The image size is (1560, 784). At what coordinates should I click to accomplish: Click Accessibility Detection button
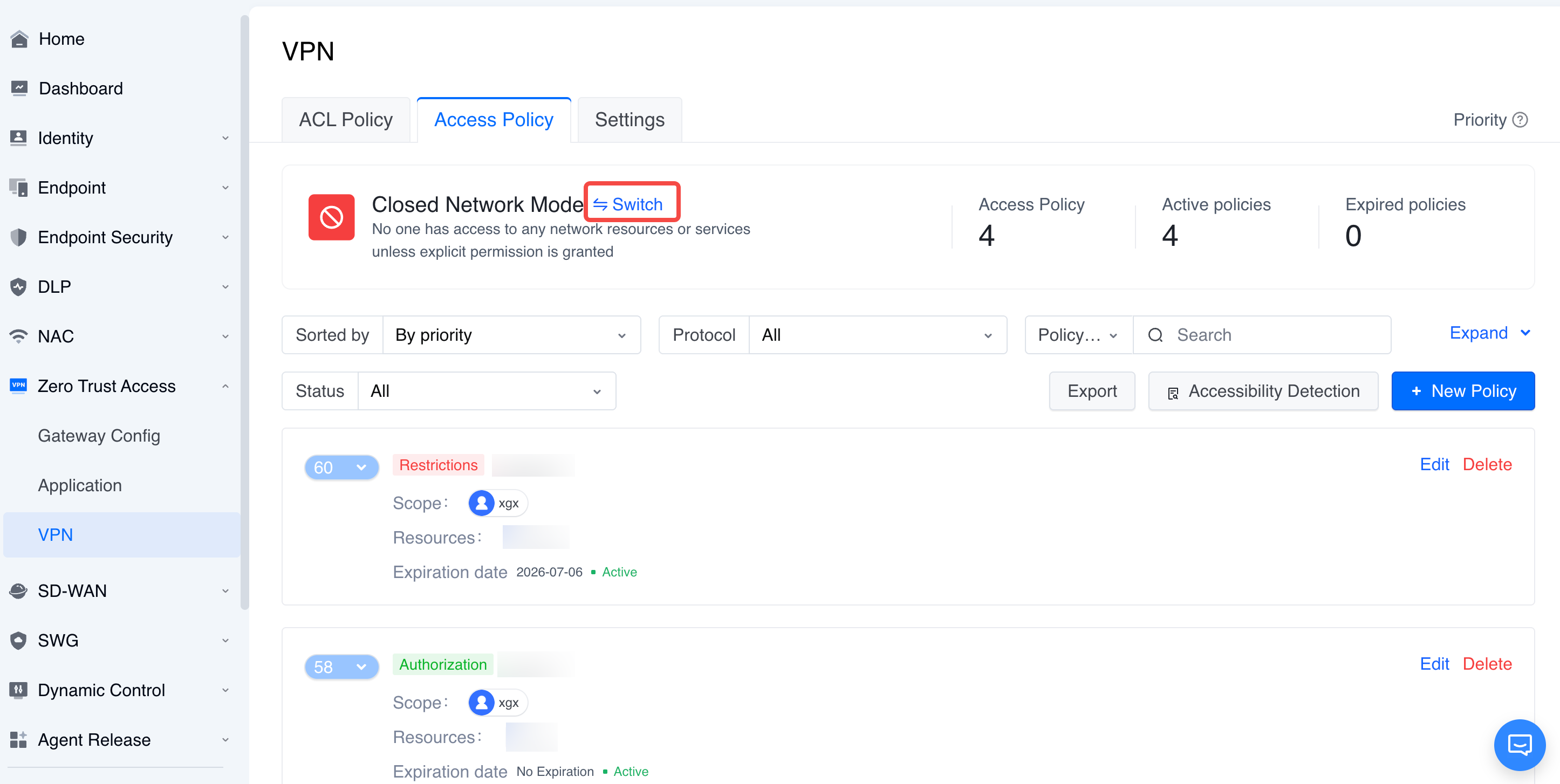pos(1263,391)
